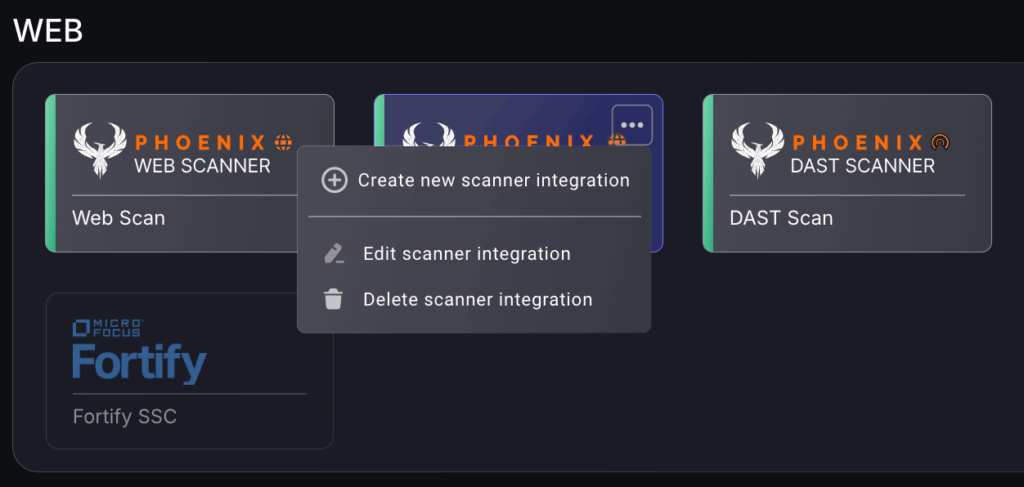Click the trash can icon beside Delete scanner integration

334,299
